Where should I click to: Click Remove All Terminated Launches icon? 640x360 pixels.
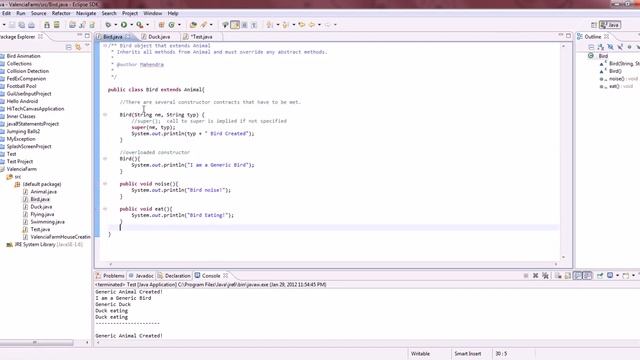tap(545, 276)
